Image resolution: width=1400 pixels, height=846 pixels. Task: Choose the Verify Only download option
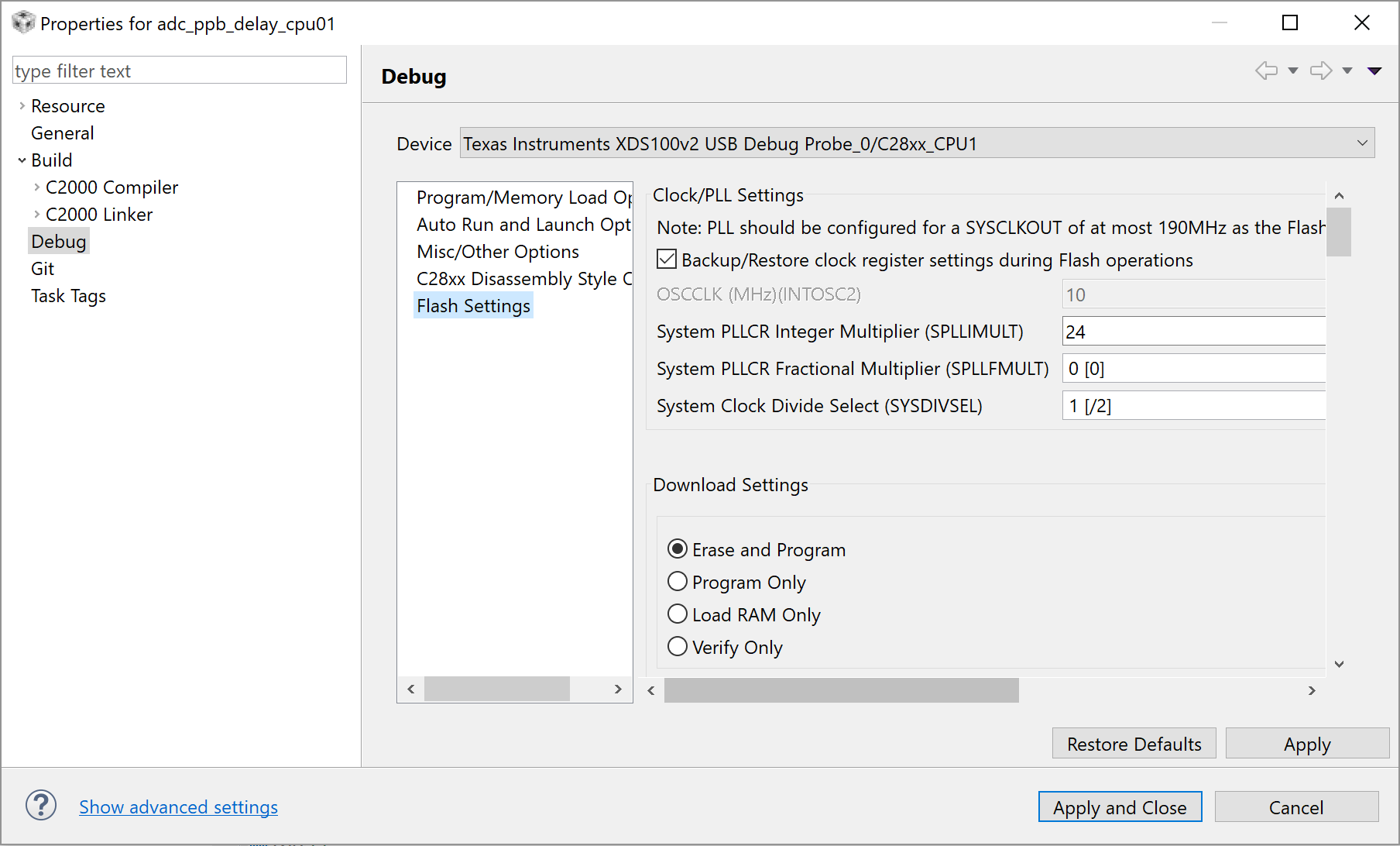tap(678, 647)
